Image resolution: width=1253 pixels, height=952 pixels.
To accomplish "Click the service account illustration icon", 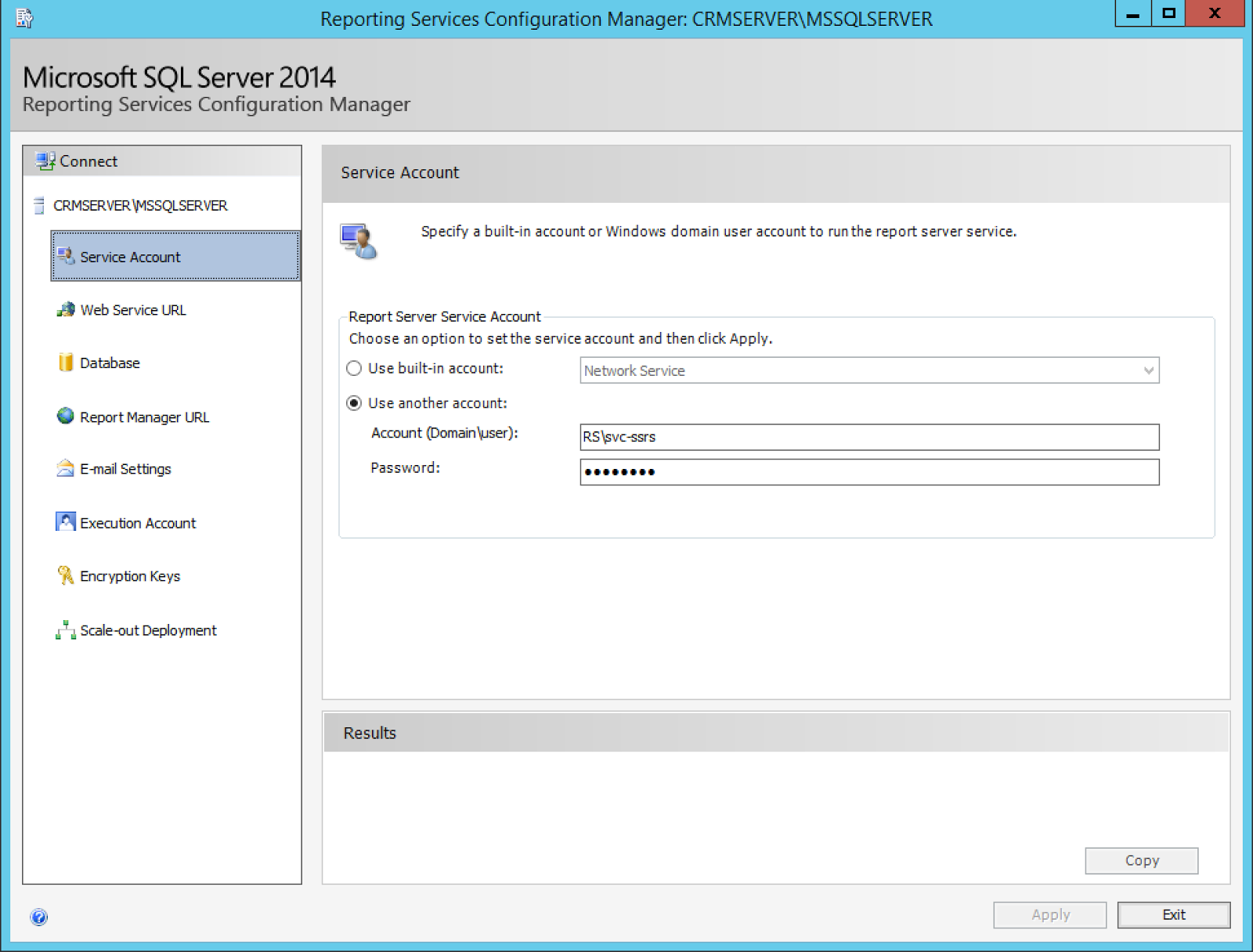I will click(x=359, y=240).
